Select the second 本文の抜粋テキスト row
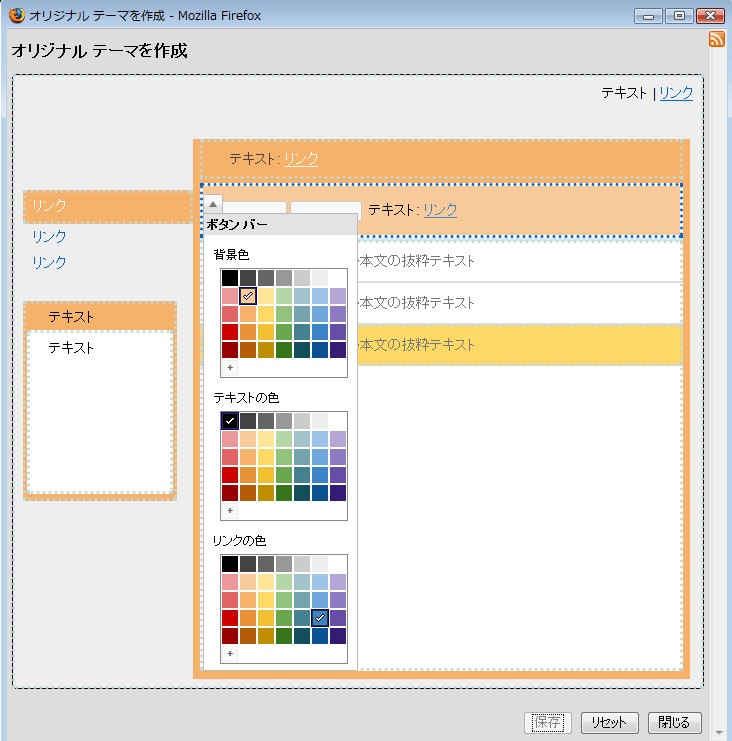The height and width of the screenshot is (741, 732). [519, 303]
